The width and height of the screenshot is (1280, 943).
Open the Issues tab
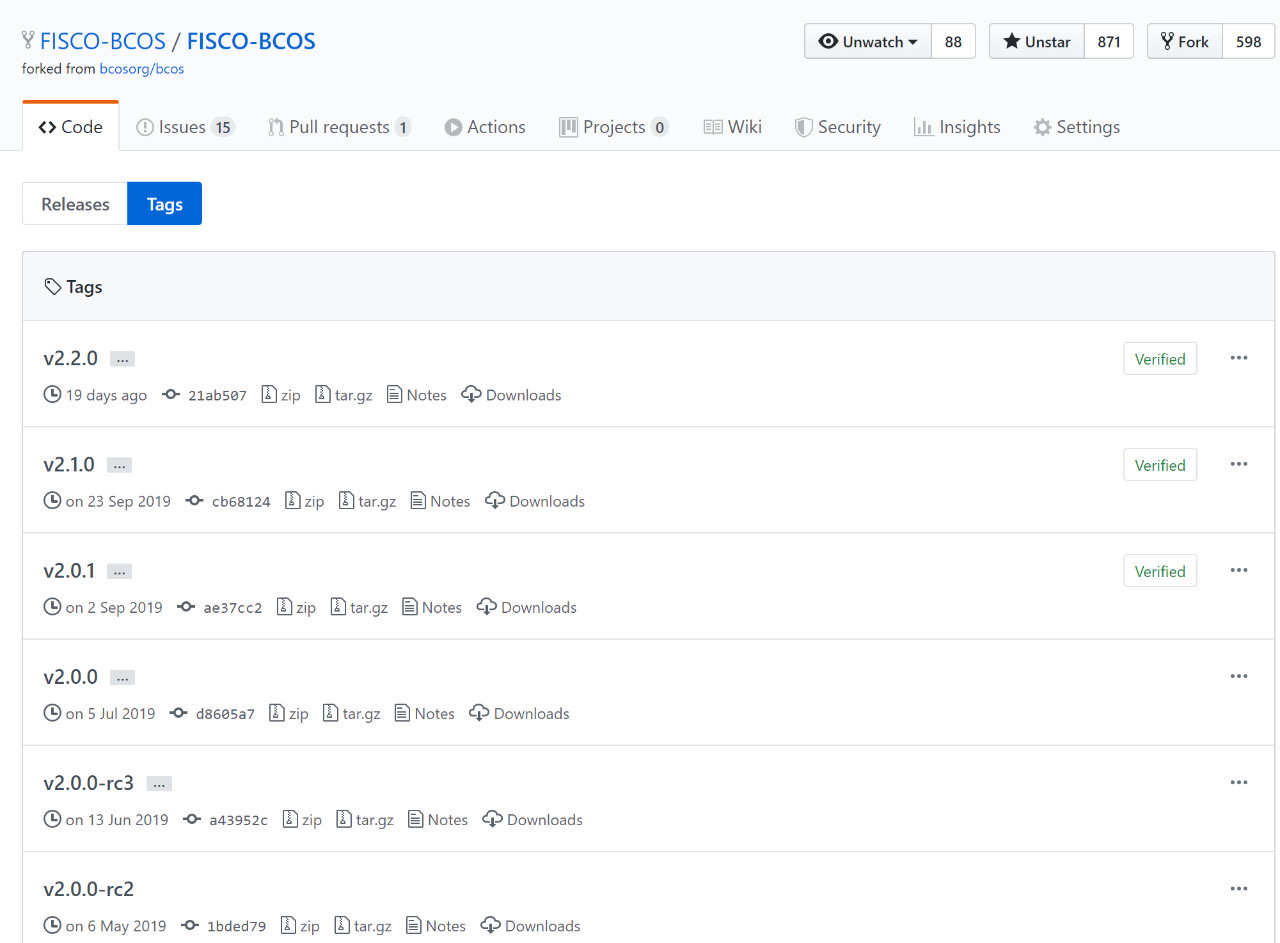point(185,127)
